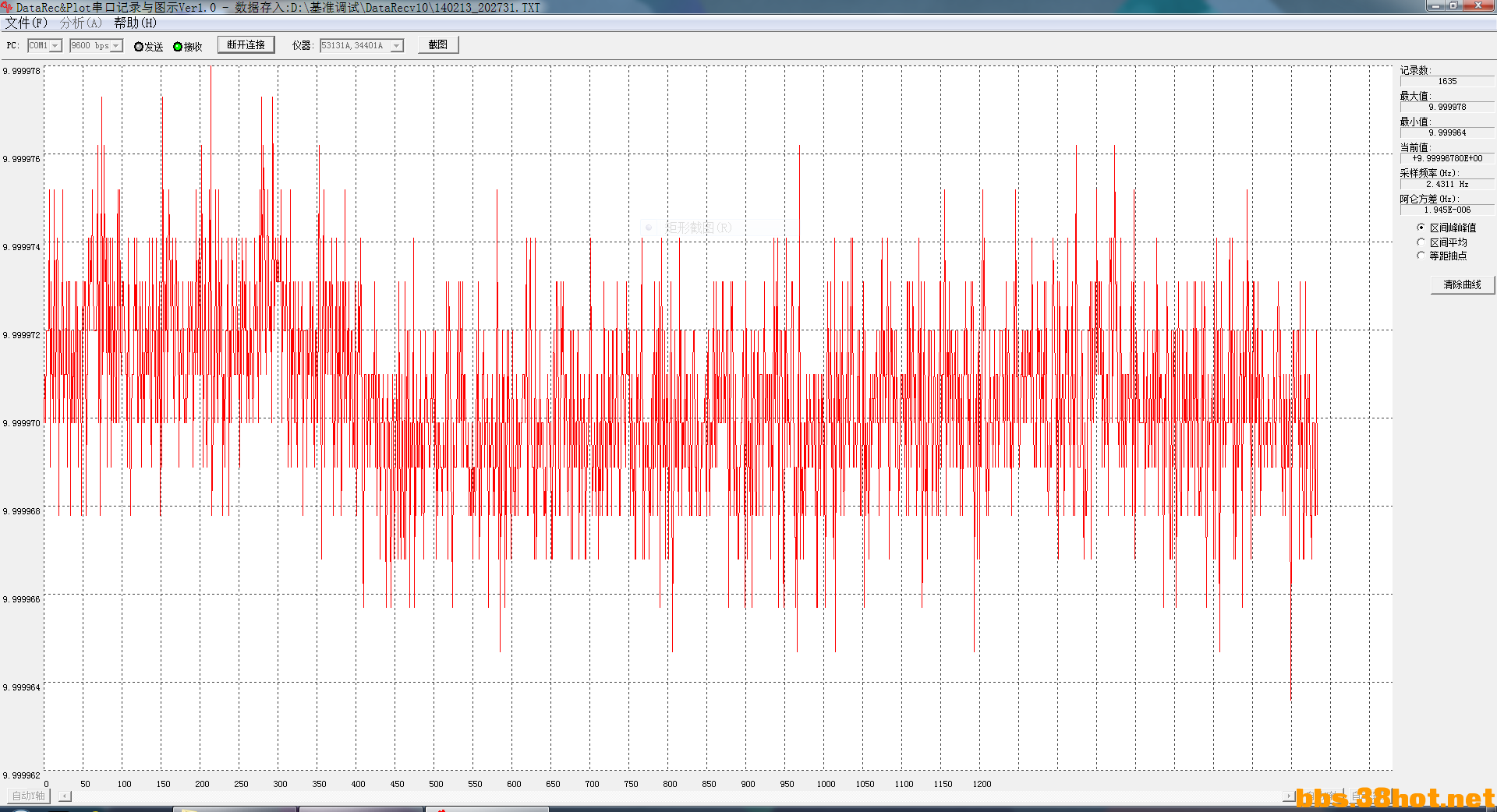The width and height of the screenshot is (1497, 812).
Task: Maximize the DataRec&Plot window
Action: click(1454, 5)
